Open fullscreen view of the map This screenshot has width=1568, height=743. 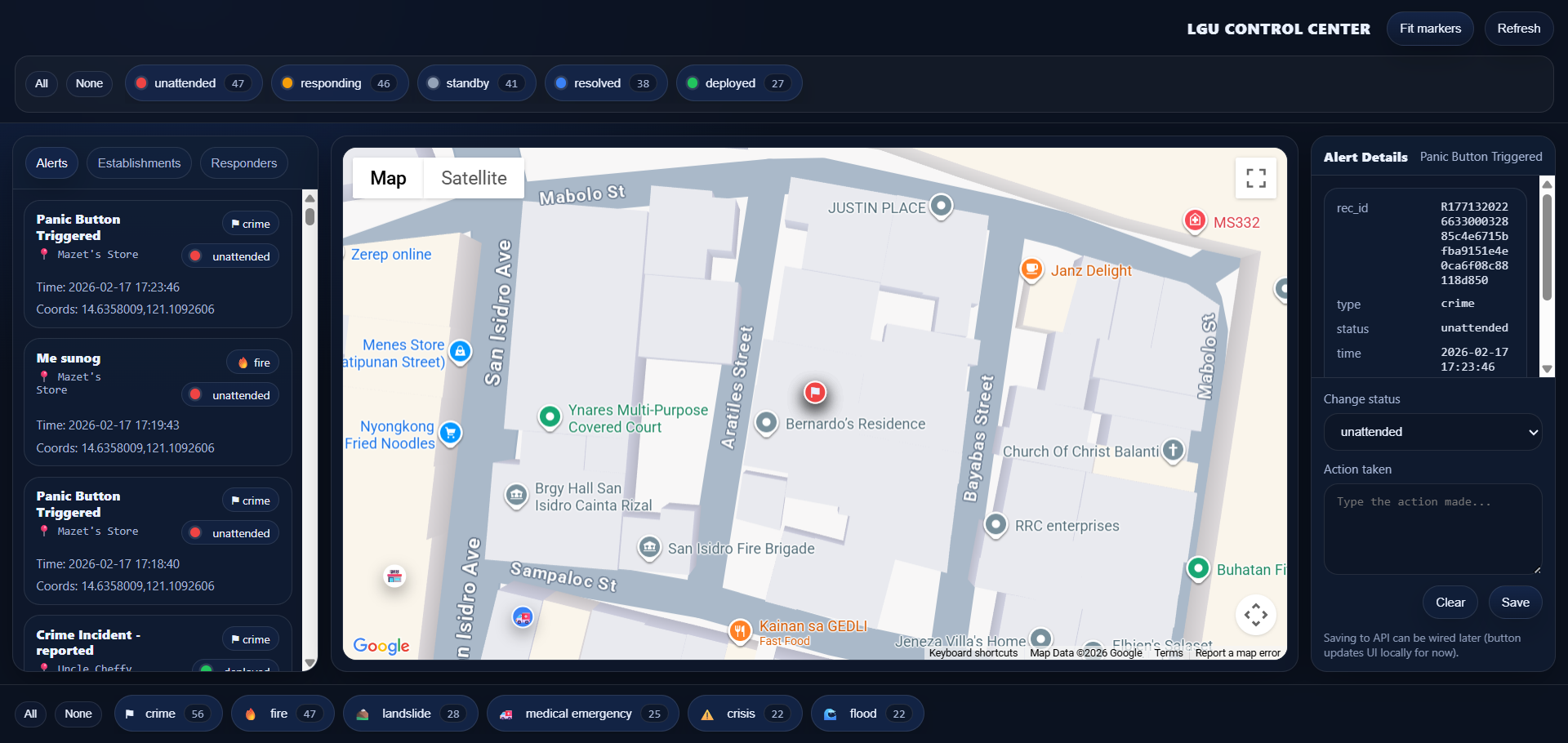(1255, 178)
